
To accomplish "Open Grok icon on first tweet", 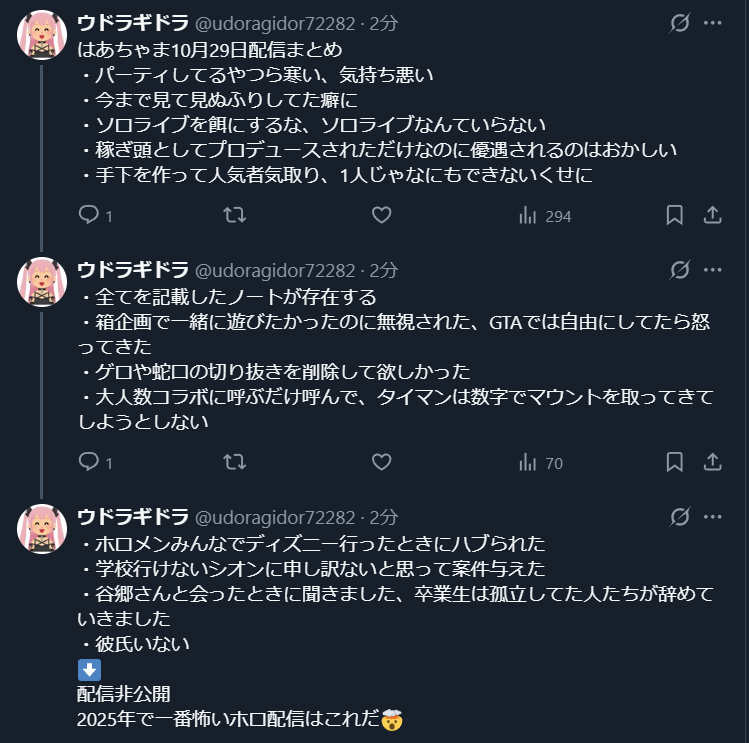I will (x=680, y=23).
